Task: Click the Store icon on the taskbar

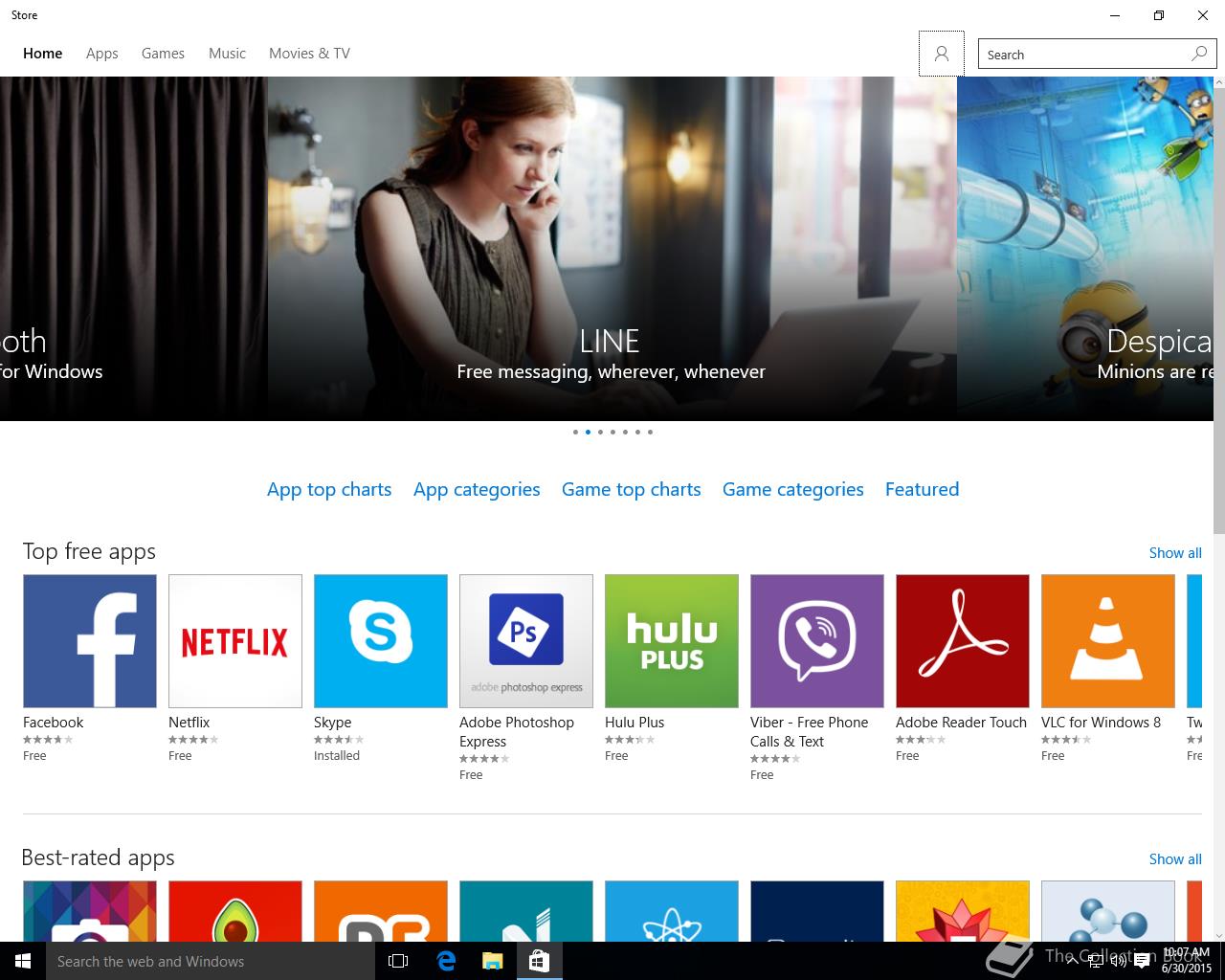Action: tap(539, 961)
